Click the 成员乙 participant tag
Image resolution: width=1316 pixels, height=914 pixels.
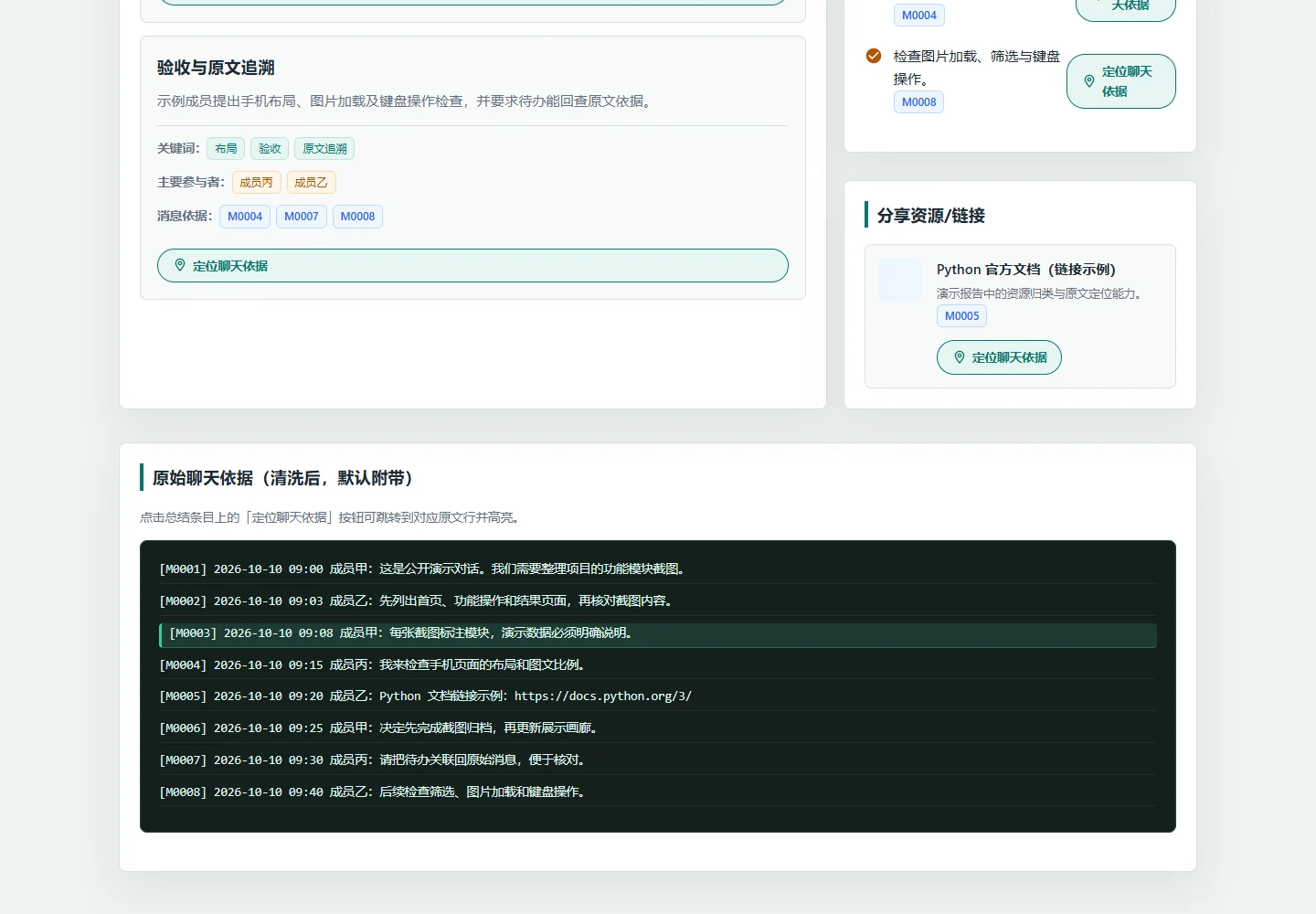(x=311, y=182)
